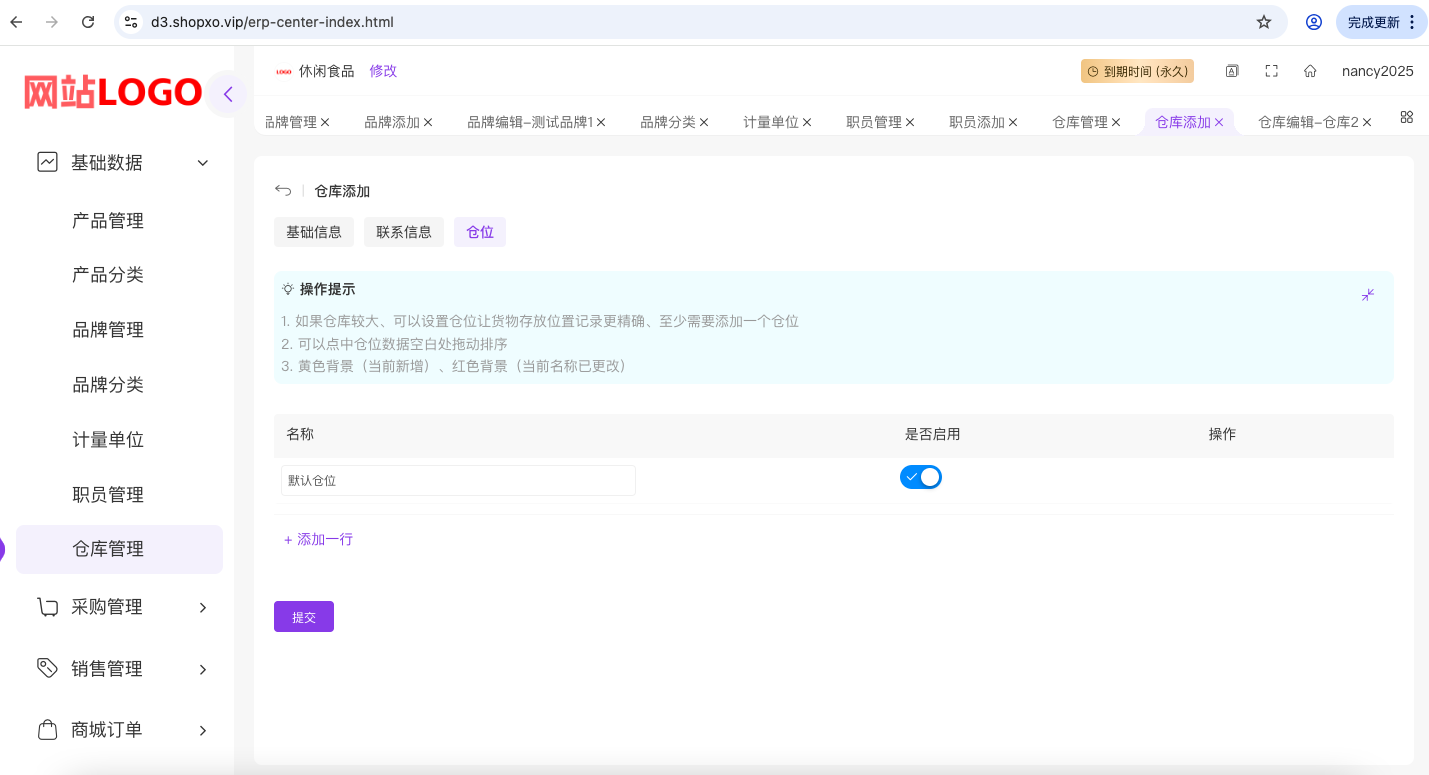The width and height of the screenshot is (1429, 775).
Task: Go forward in browser history
Action: (52, 22)
